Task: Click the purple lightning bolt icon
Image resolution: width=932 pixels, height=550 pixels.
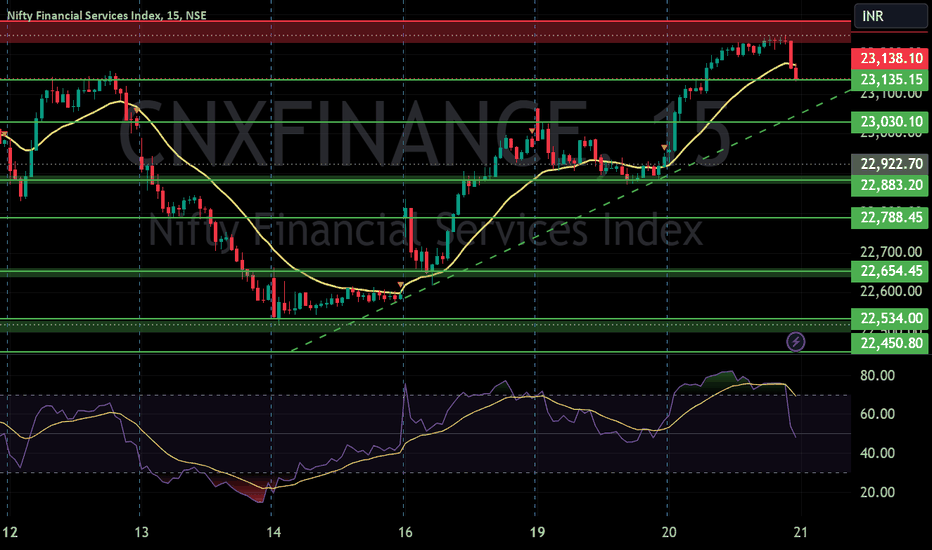Action: 796,342
